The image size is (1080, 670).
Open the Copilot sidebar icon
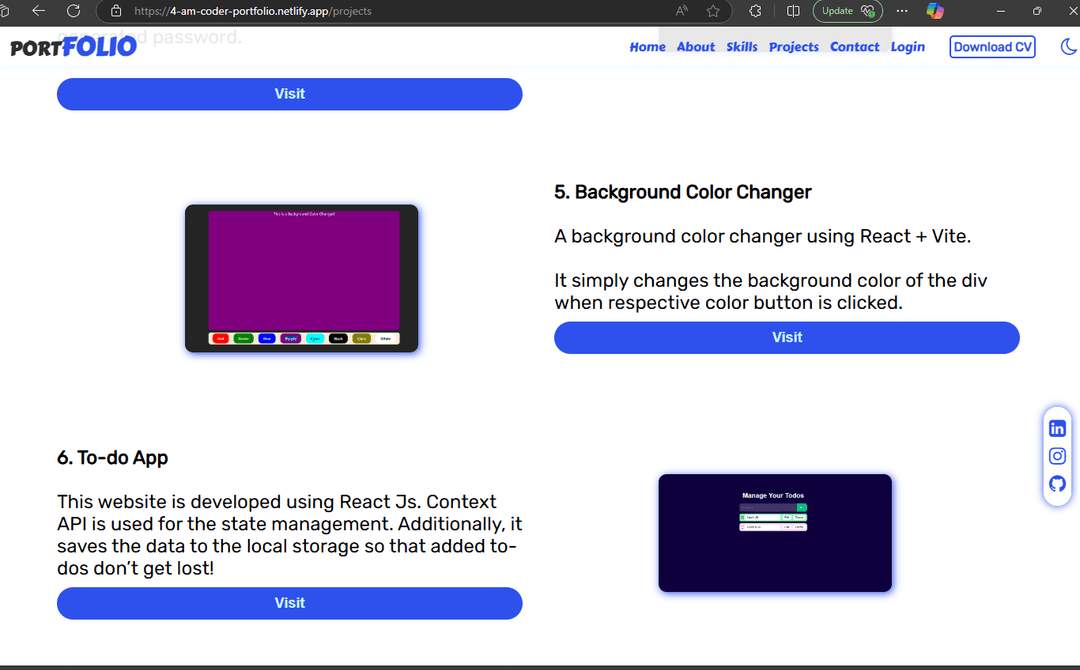point(935,11)
